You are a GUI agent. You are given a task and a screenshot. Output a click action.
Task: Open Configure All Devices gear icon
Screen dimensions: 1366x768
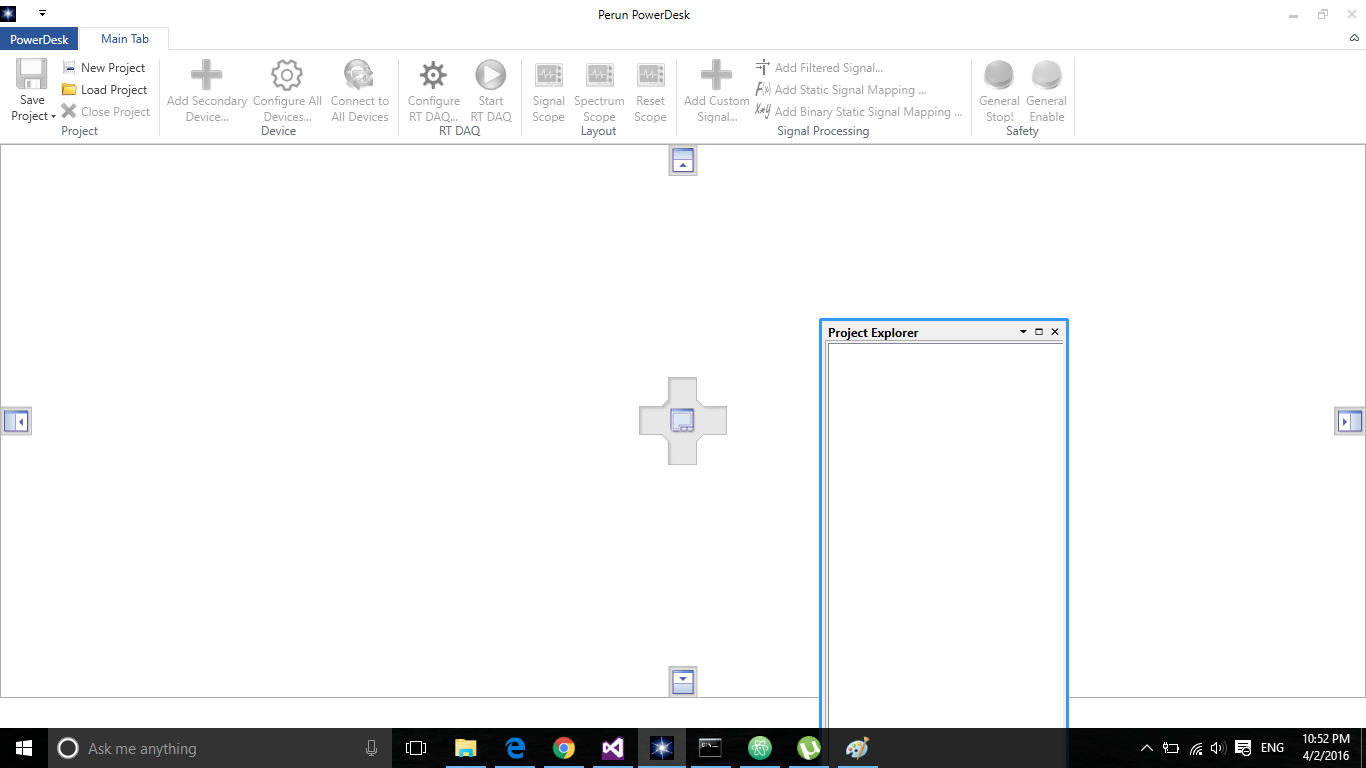click(x=287, y=75)
